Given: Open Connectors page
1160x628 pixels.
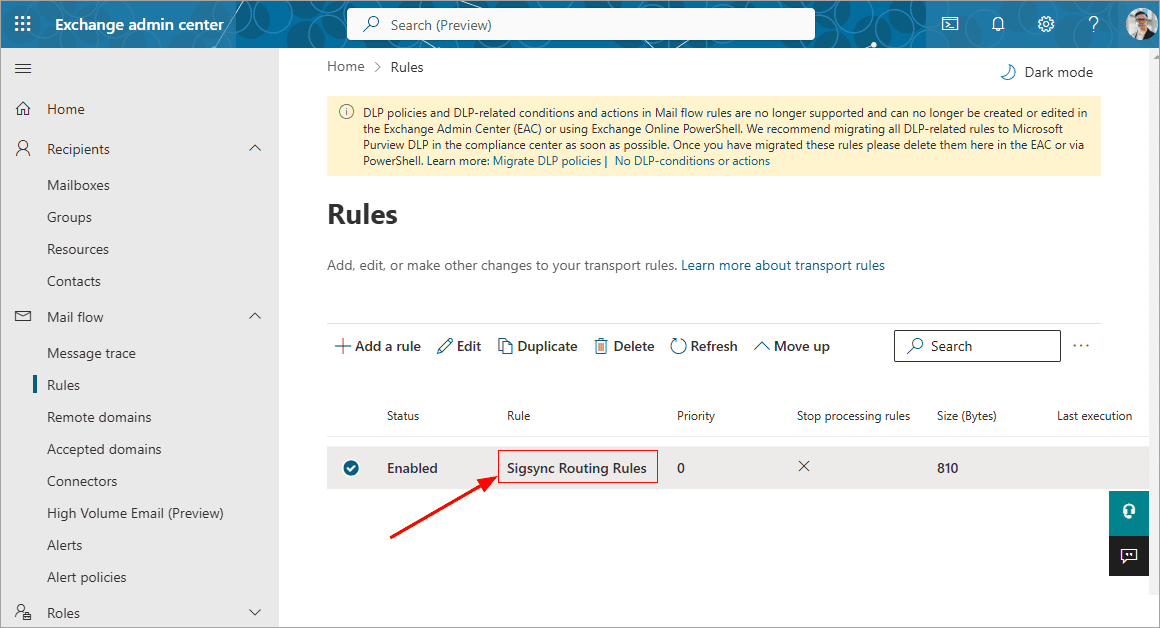Looking at the screenshot, I should click(82, 481).
